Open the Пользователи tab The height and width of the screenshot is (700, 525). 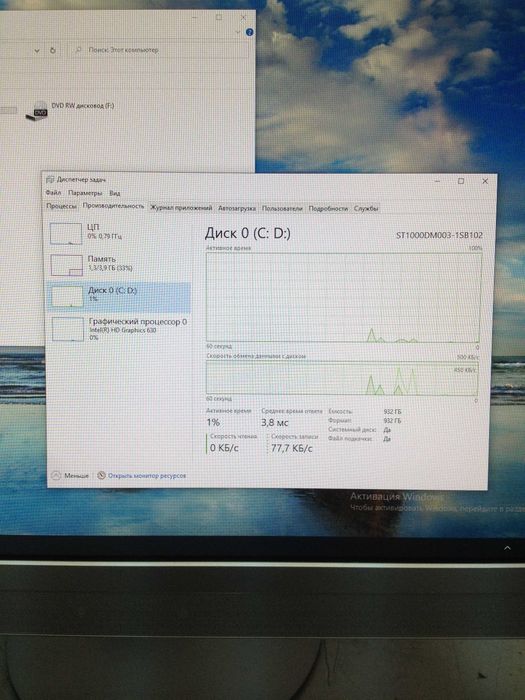point(282,208)
